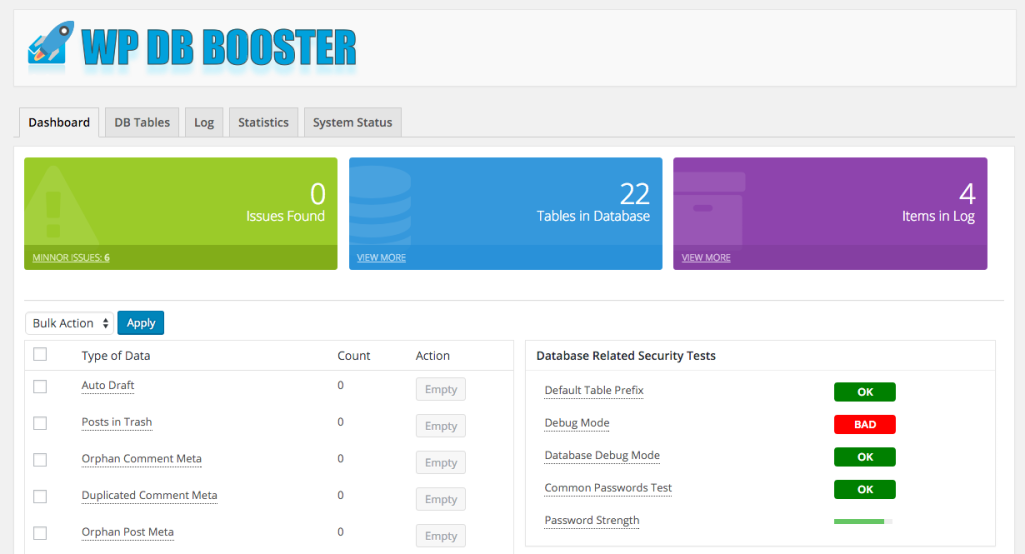Click the Orphan Comment Meta label
The width and height of the screenshot is (1025, 554).
point(141,459)
